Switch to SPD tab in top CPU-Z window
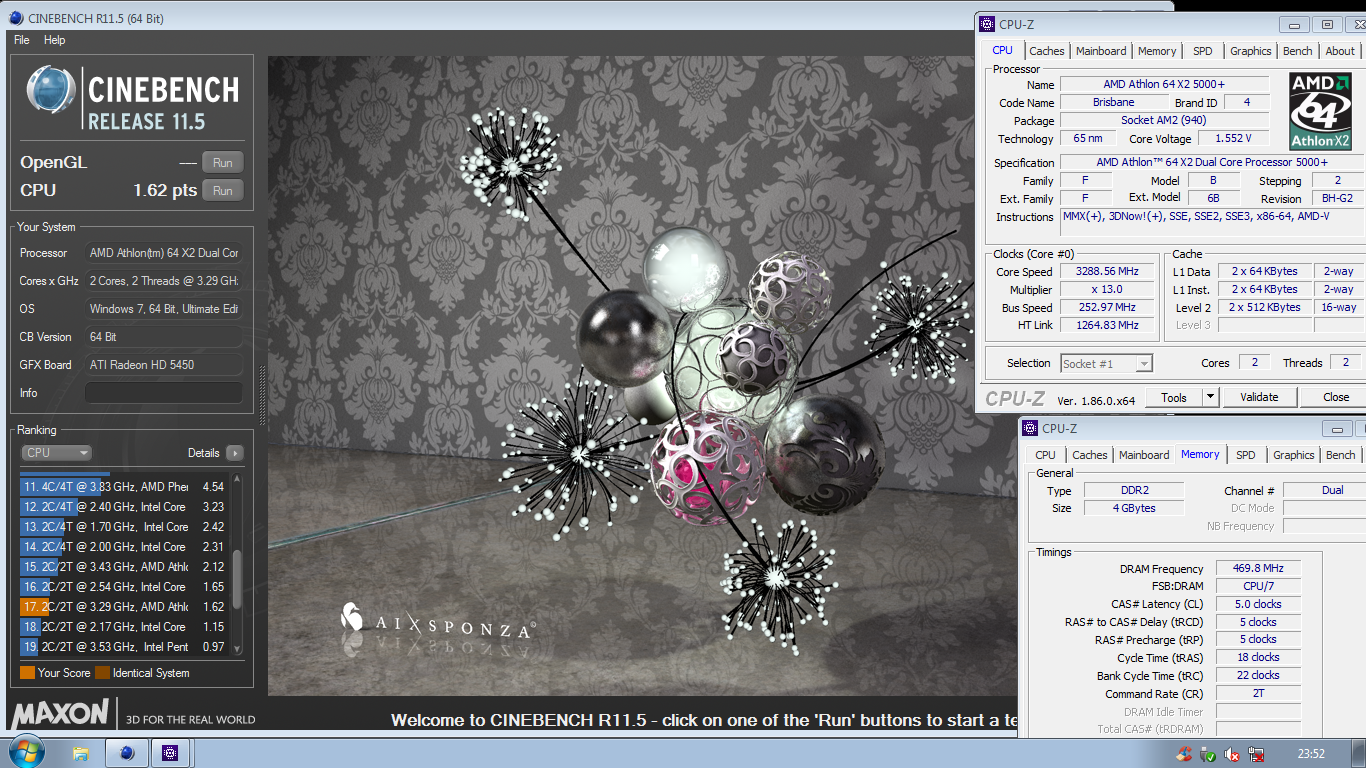Screen dimensions: 1366x768 click(x=1203, y=51)
